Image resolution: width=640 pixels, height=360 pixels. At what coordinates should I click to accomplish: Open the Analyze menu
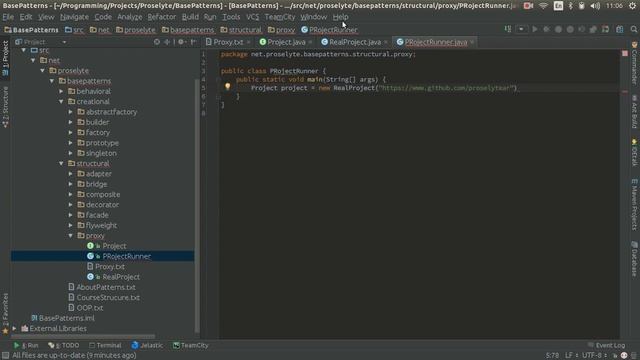(x=130, y=17)
